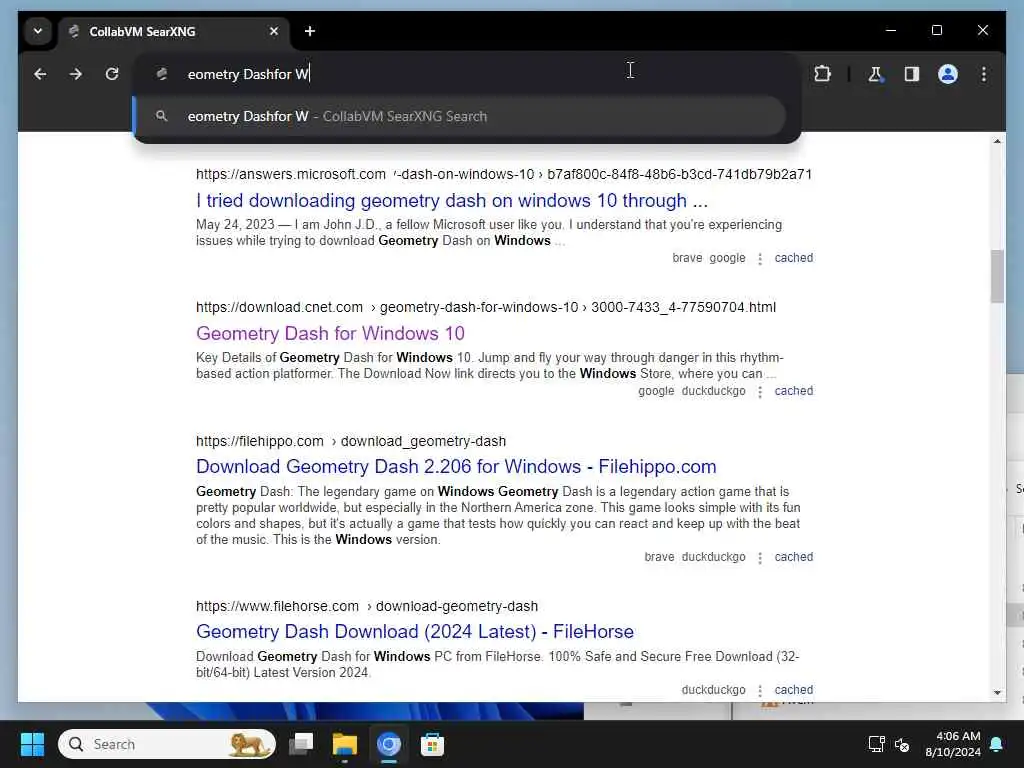The width and height of the screenshot is (1024, 768).
Task: Open the tab search dropdown arrow
Action: click(38, 31)
